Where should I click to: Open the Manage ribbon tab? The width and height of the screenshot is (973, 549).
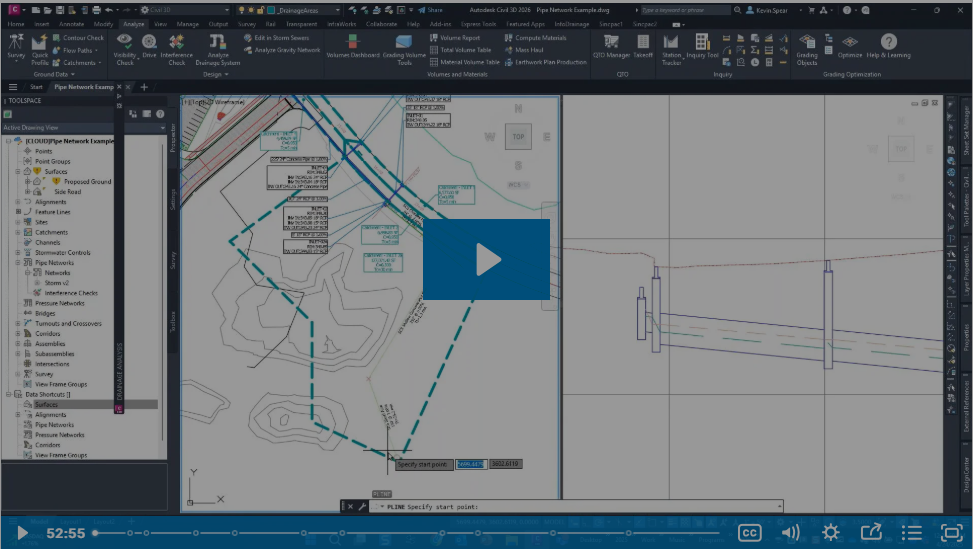click(x=187, y=24)
